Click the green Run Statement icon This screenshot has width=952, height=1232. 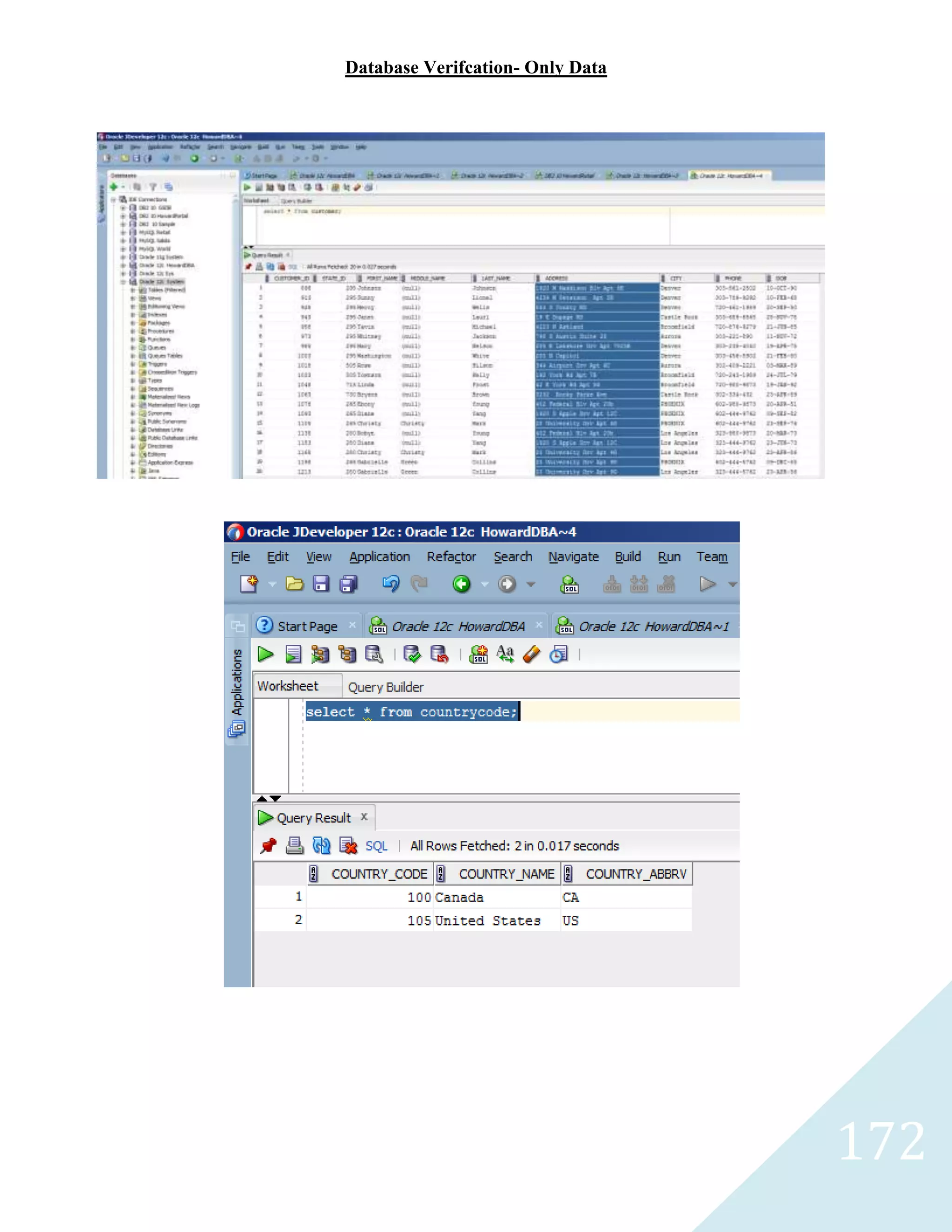[x=265, y=655]
